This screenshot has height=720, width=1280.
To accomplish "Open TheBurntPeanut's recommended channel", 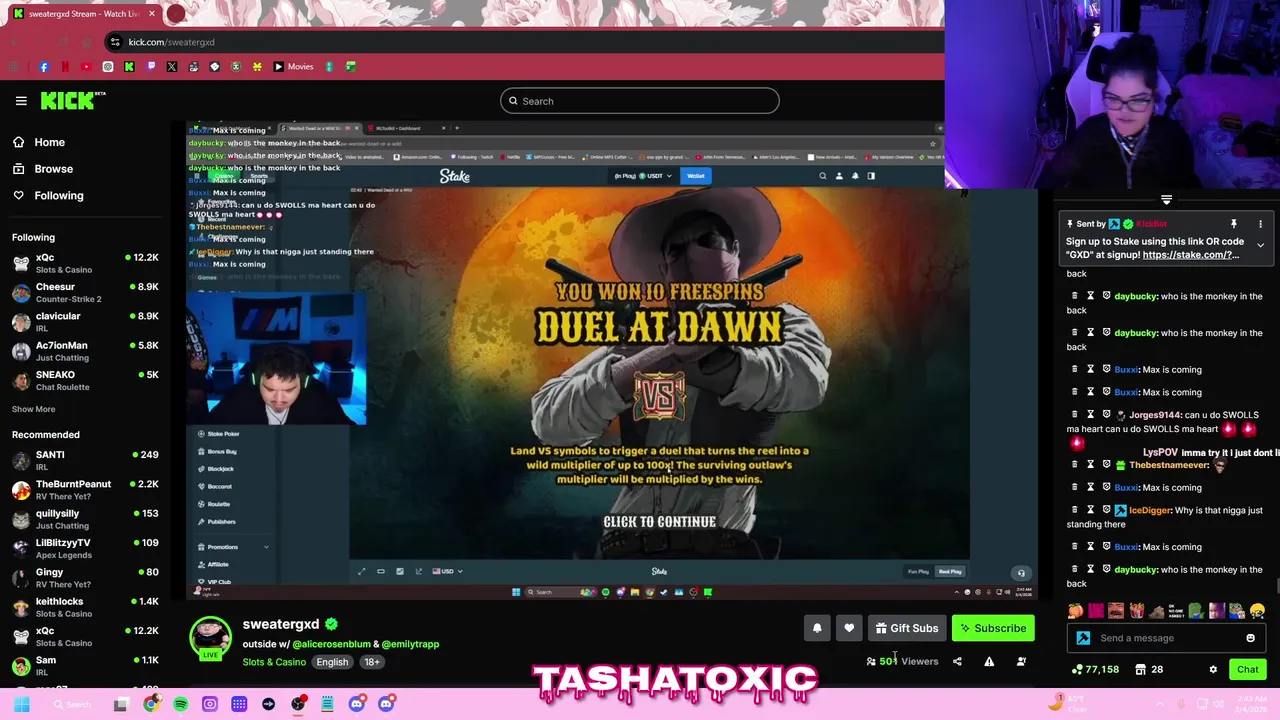I will [x=85, y=490].
